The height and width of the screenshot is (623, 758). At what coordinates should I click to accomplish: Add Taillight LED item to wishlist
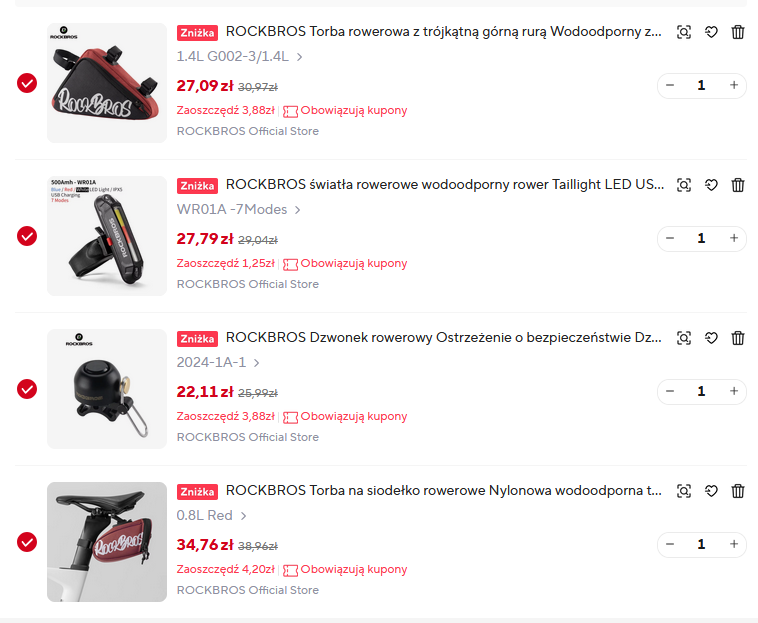tap(711, 185)
